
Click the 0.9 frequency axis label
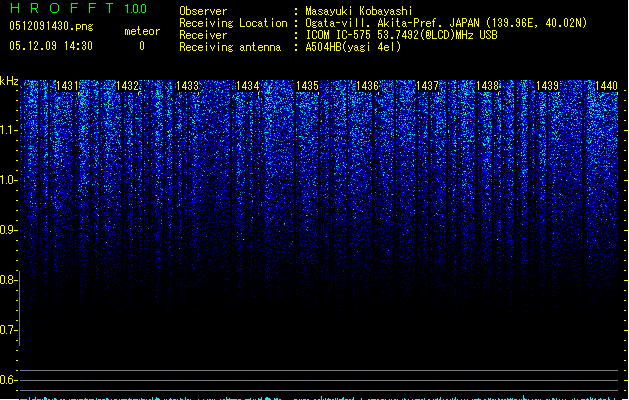[x=8, y=230]
